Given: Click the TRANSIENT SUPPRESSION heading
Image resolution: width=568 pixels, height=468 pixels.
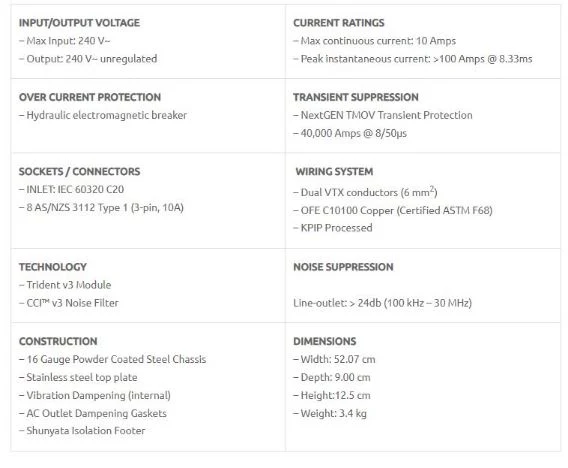Looking at the screenshot, I should 356,97.
